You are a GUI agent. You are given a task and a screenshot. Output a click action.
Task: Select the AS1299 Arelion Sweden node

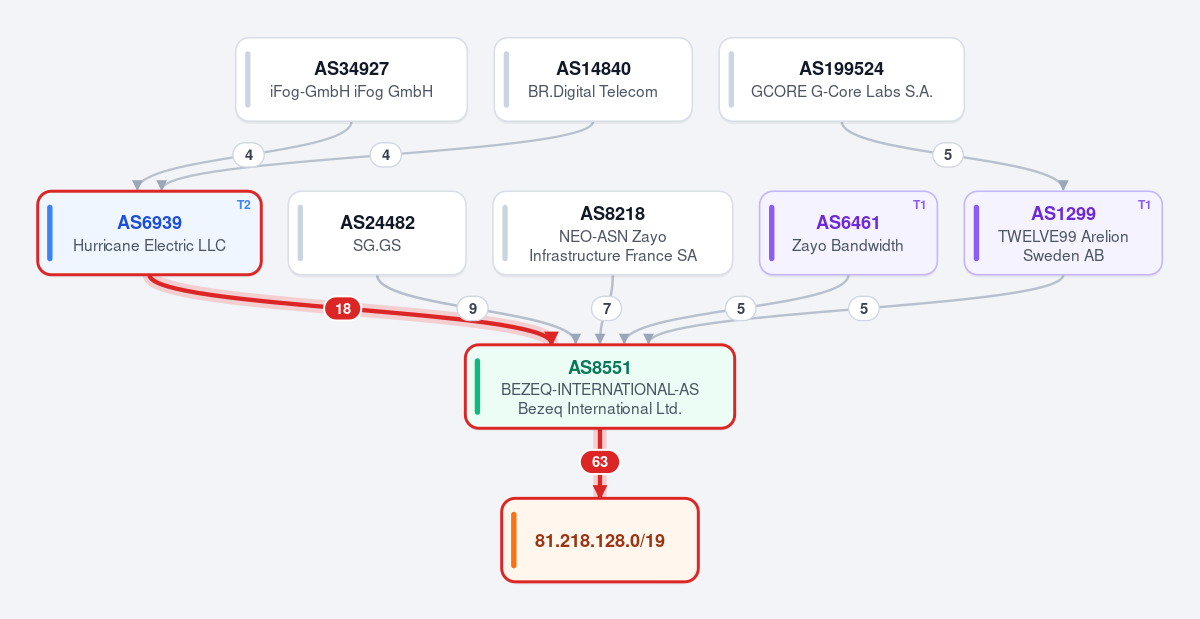pyautogui.click(x=1063, y=232)
